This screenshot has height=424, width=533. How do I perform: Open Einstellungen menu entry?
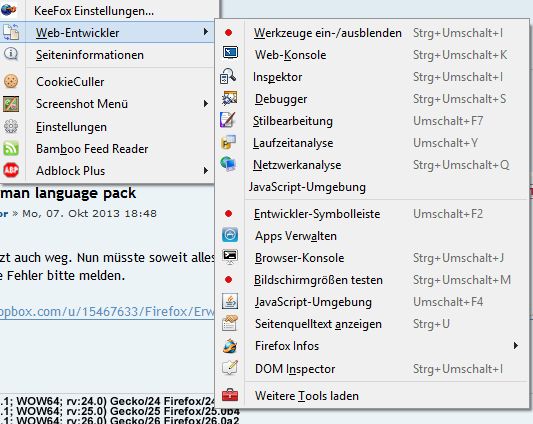click(107, 127)
